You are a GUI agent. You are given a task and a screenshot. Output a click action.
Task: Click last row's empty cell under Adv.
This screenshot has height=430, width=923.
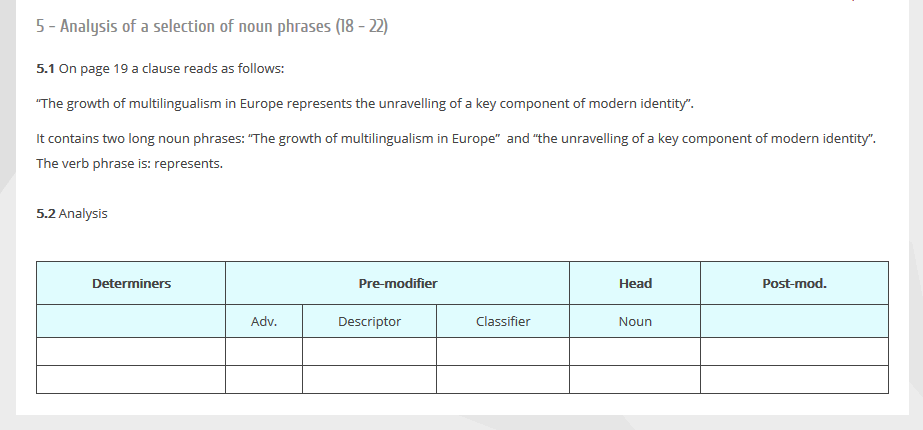tap(264, 380)
